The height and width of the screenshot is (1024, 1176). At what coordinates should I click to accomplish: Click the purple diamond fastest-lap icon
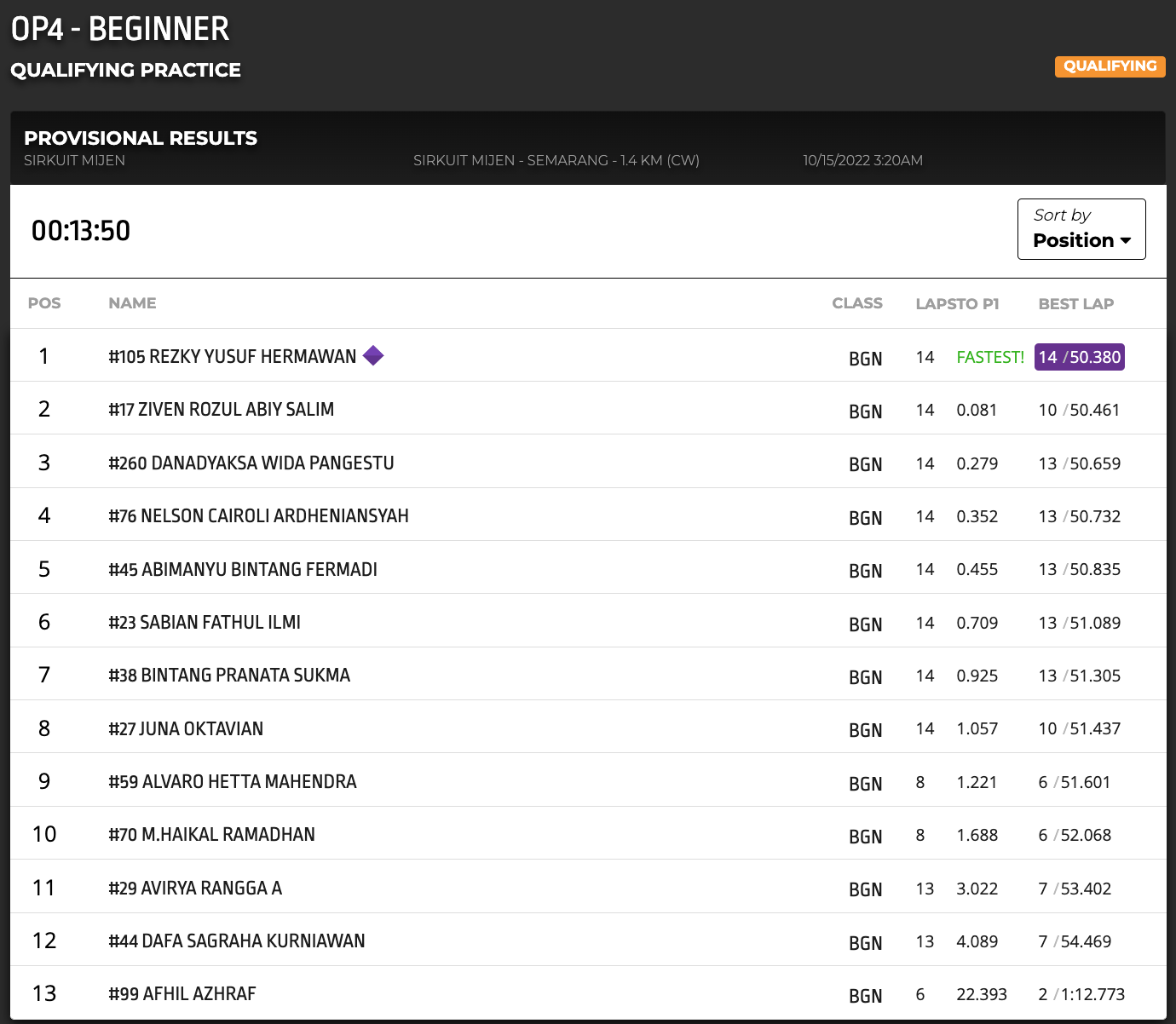coord(373,355)
